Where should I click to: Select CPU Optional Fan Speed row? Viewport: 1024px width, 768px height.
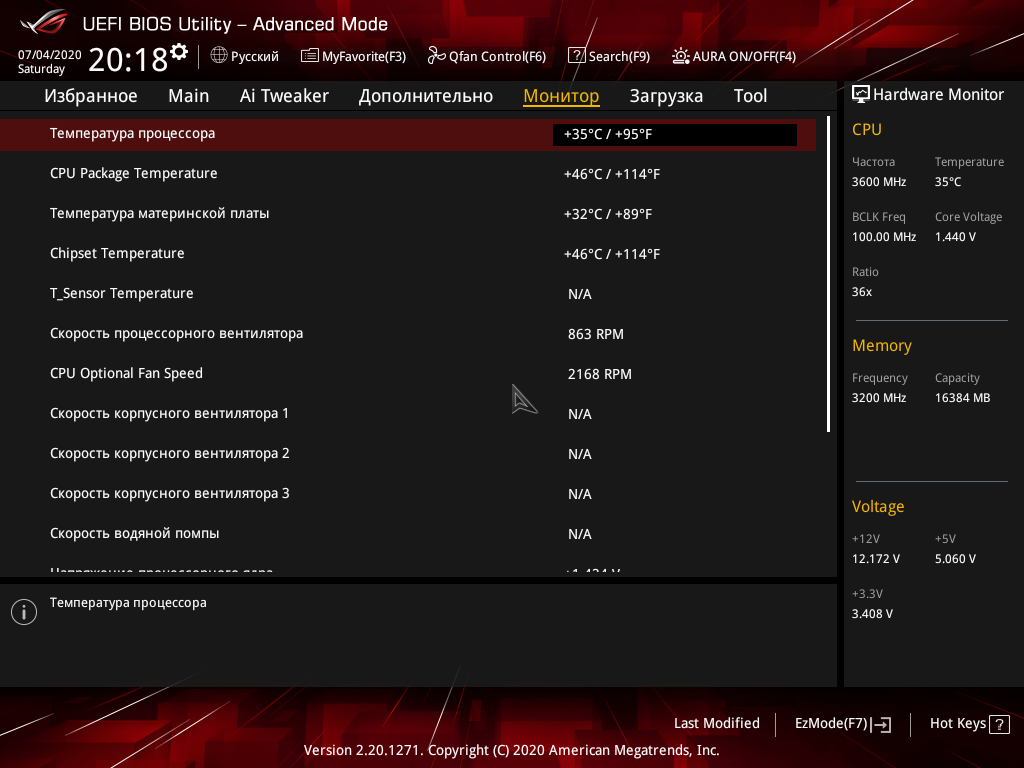coord(408,374)
